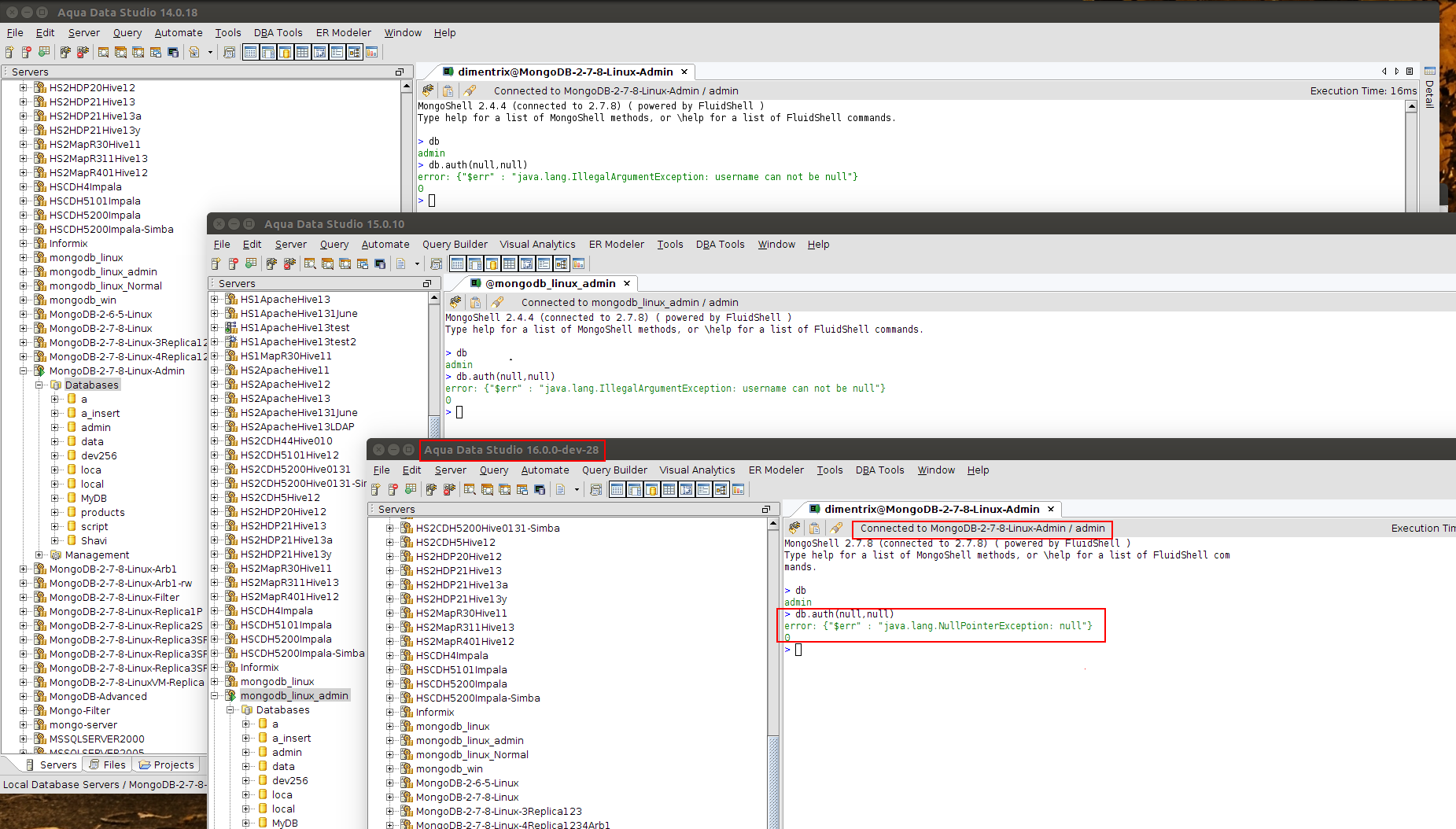Toggle plain grid view button in 15.0.10 toolbar
1456x829 pixels.
509,263
